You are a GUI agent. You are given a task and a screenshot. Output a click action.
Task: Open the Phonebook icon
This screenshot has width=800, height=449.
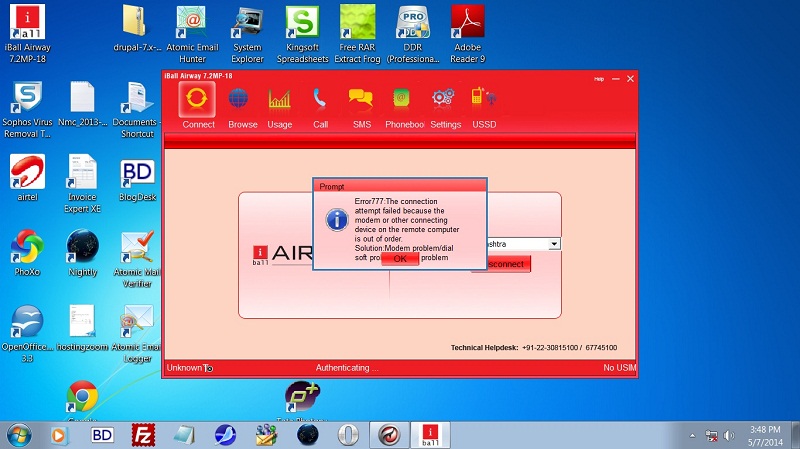pyautogui.click(x=402, y=103)
